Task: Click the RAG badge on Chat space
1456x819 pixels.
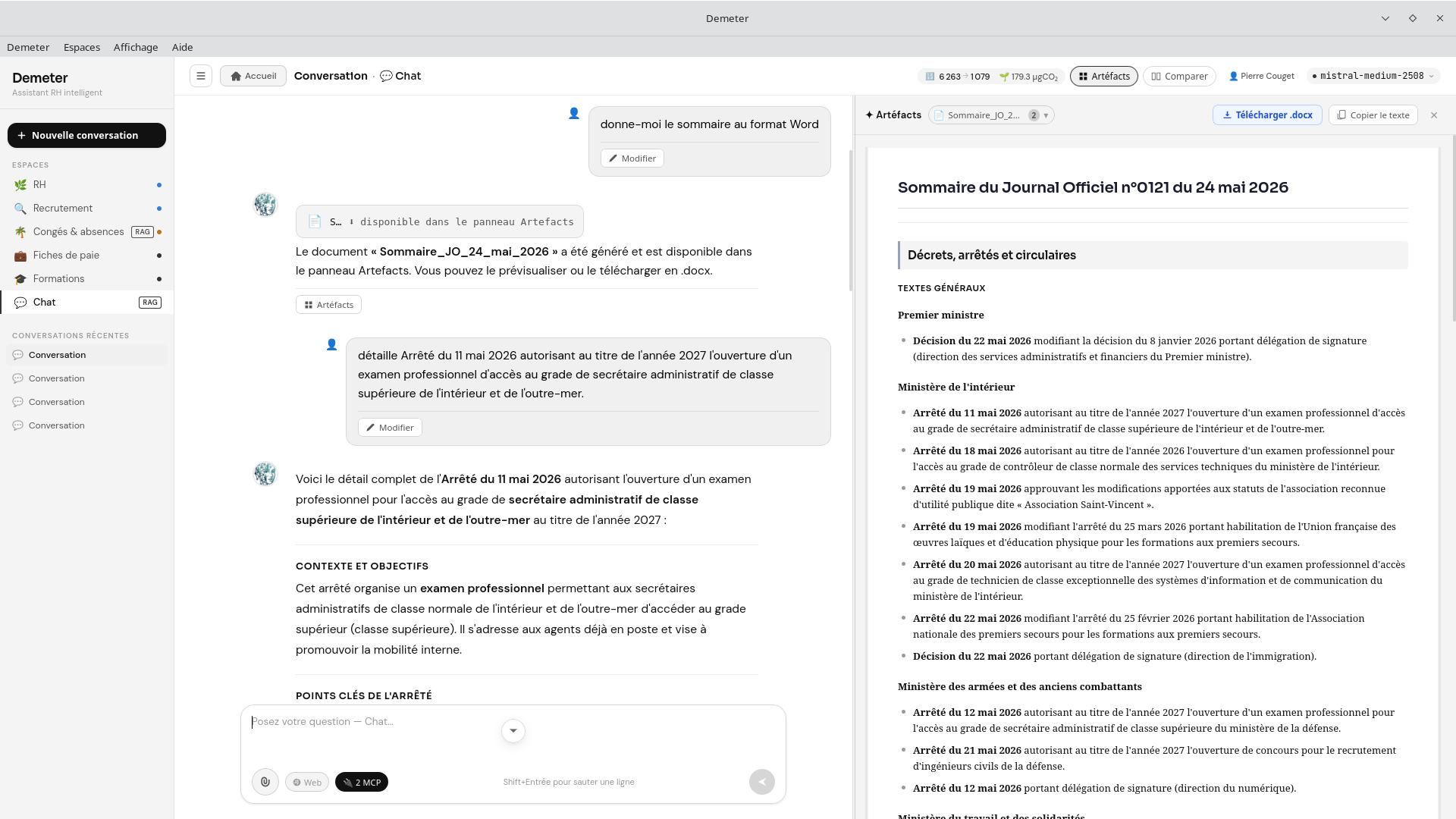Action: coord(150,303)
